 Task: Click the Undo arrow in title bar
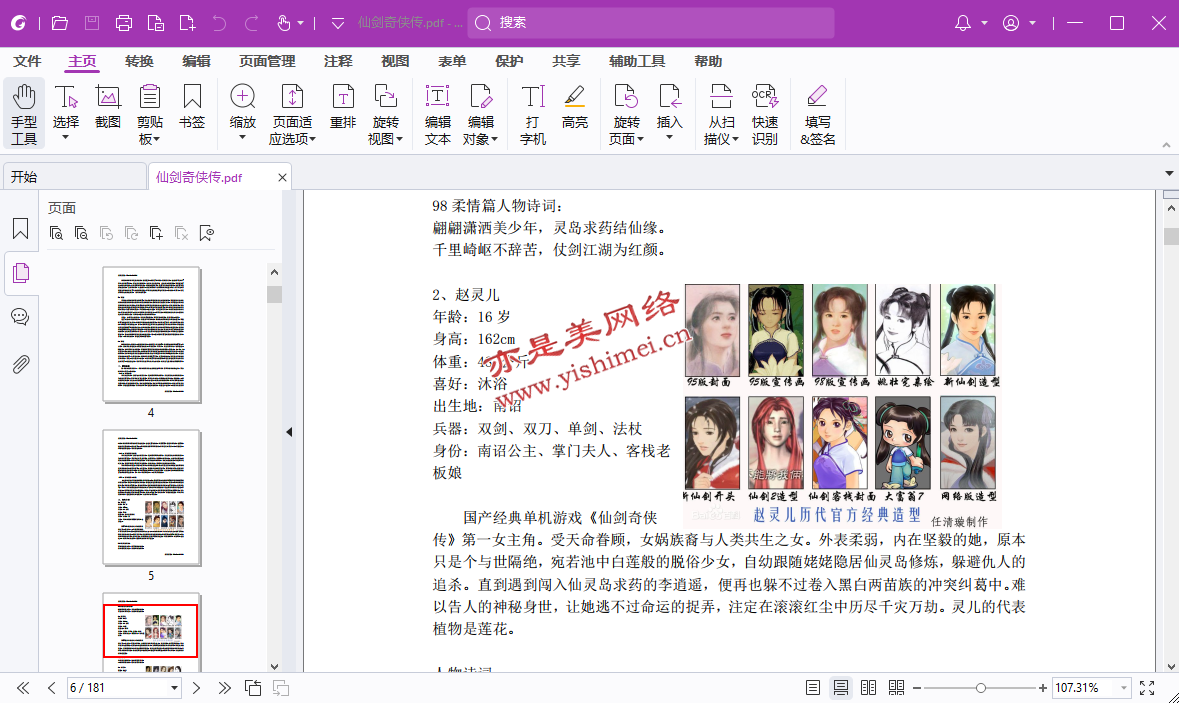[x=219, y=23]
